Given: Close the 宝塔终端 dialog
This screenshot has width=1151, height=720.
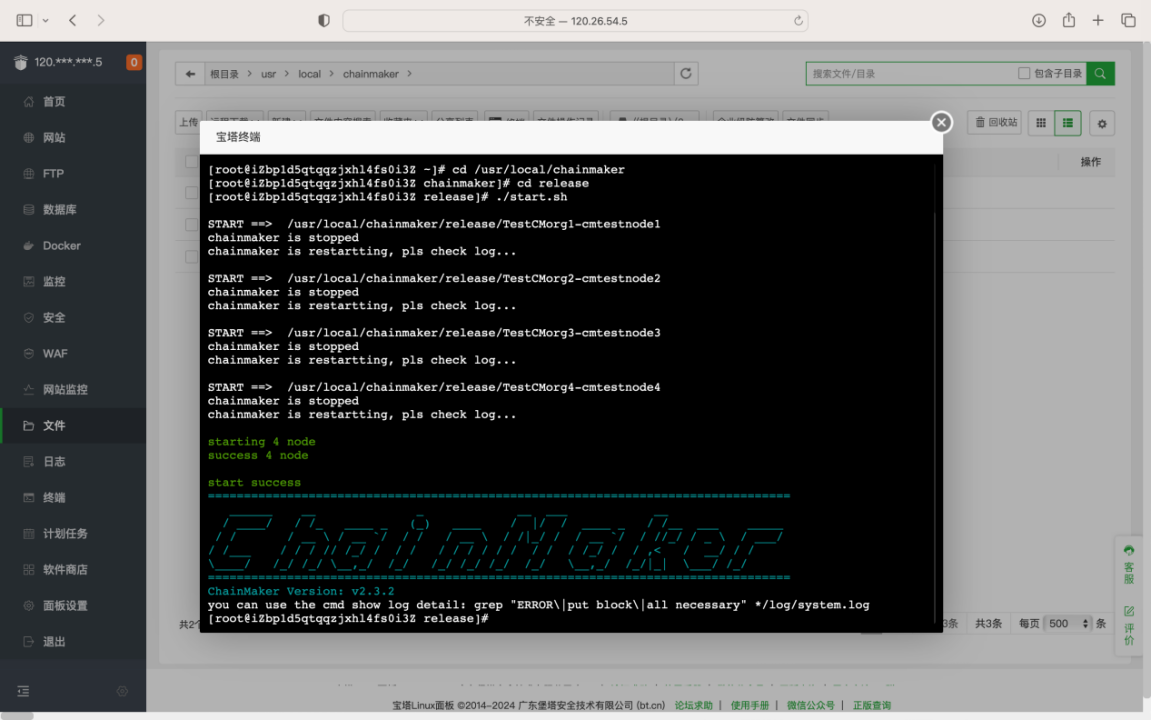Looking at the screenshot, I should click(941, 123).
